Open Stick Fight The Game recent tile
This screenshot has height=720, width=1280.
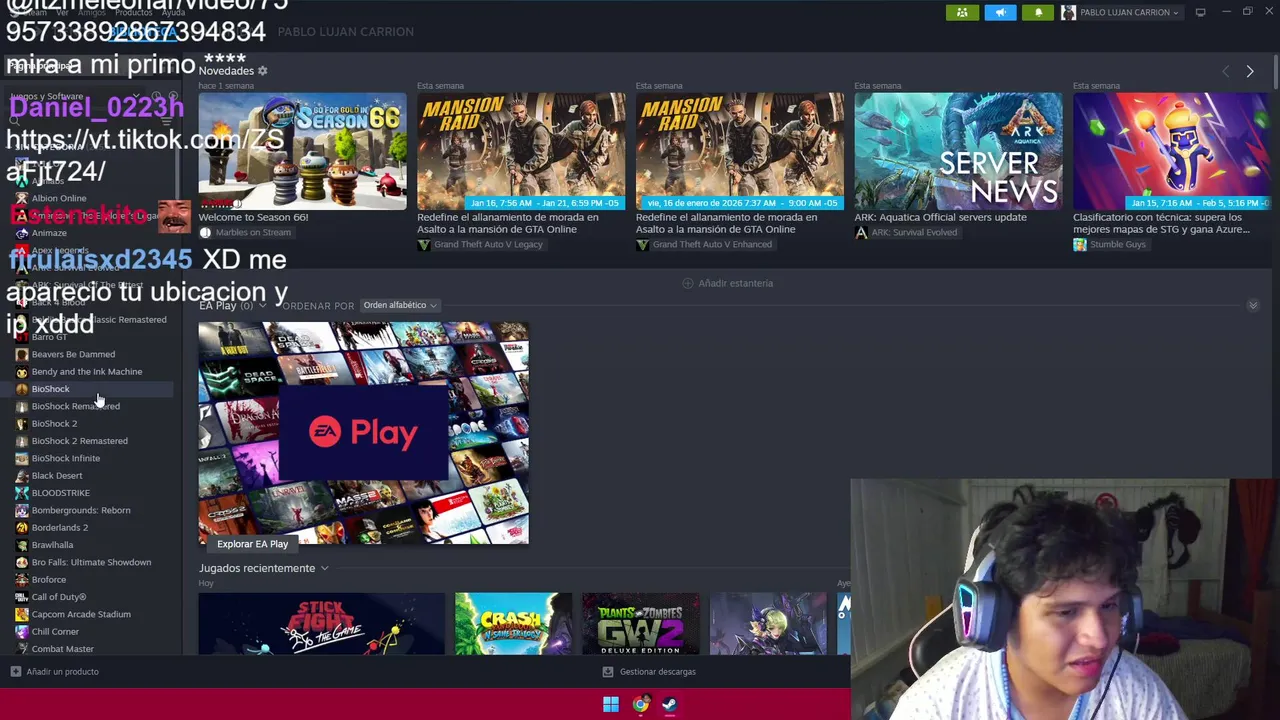[x=321, y=624]
